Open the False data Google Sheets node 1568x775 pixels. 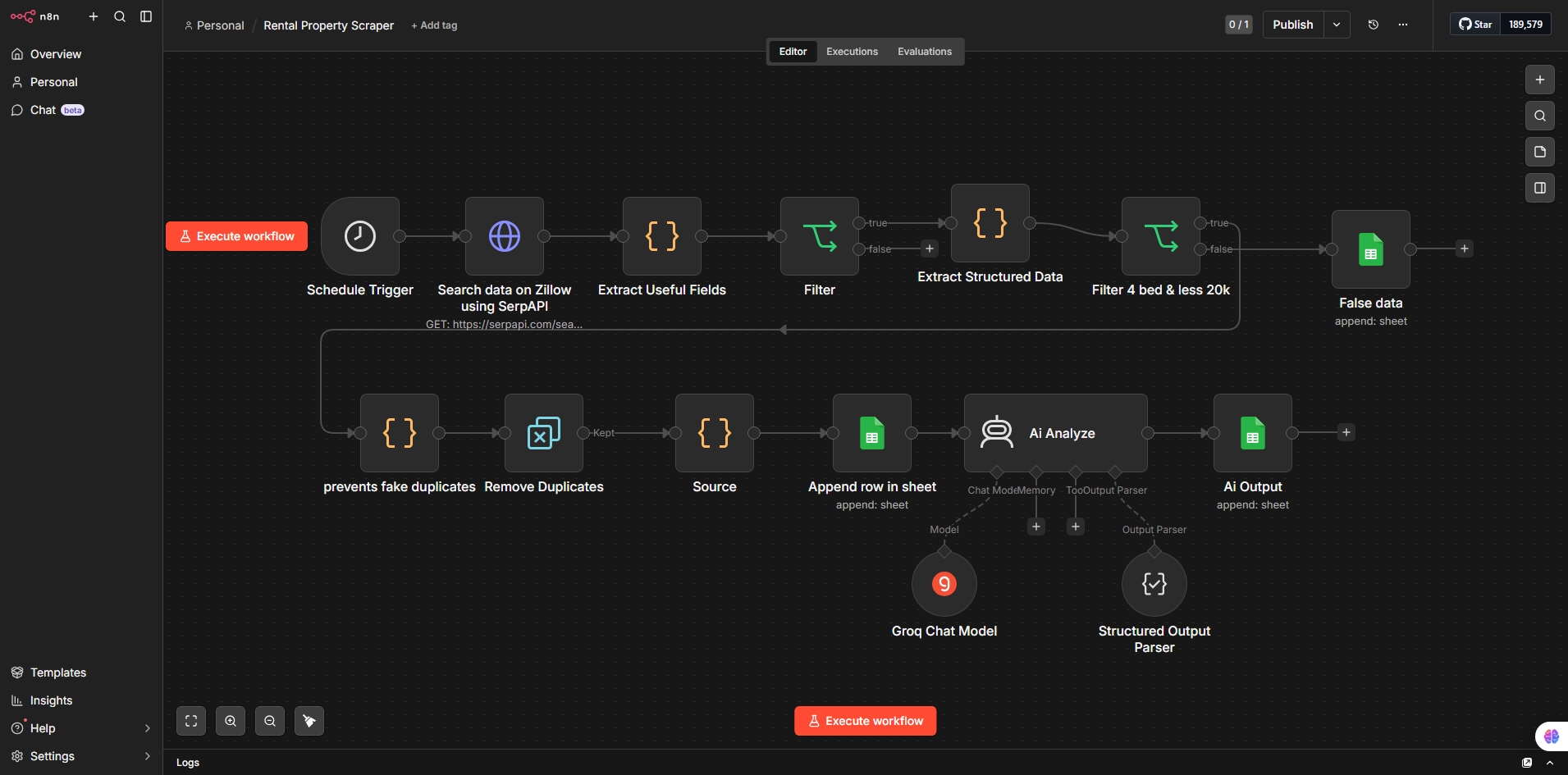click(1371, 249)
